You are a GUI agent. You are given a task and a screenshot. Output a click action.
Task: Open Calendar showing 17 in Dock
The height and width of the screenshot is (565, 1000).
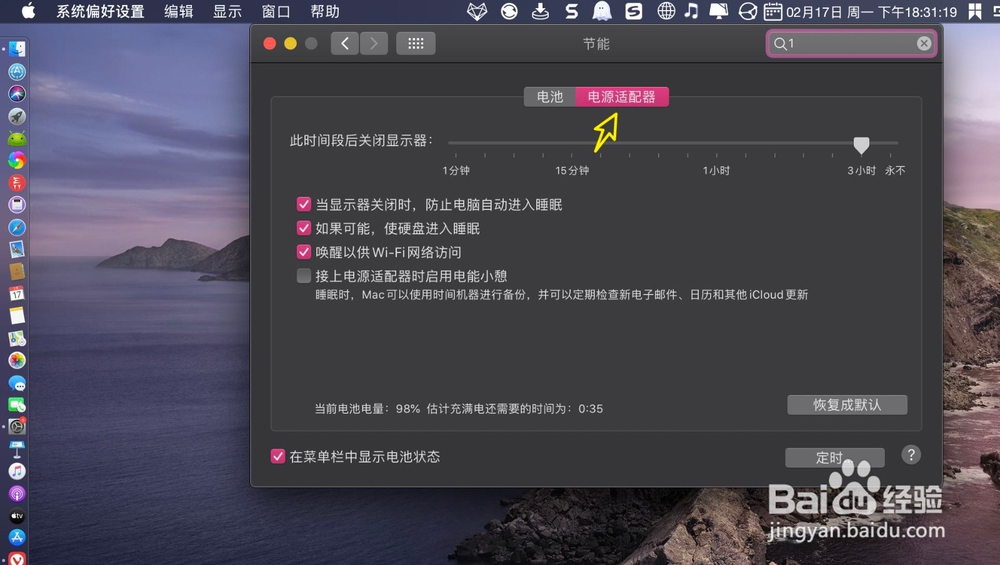(x=17, y=294)
